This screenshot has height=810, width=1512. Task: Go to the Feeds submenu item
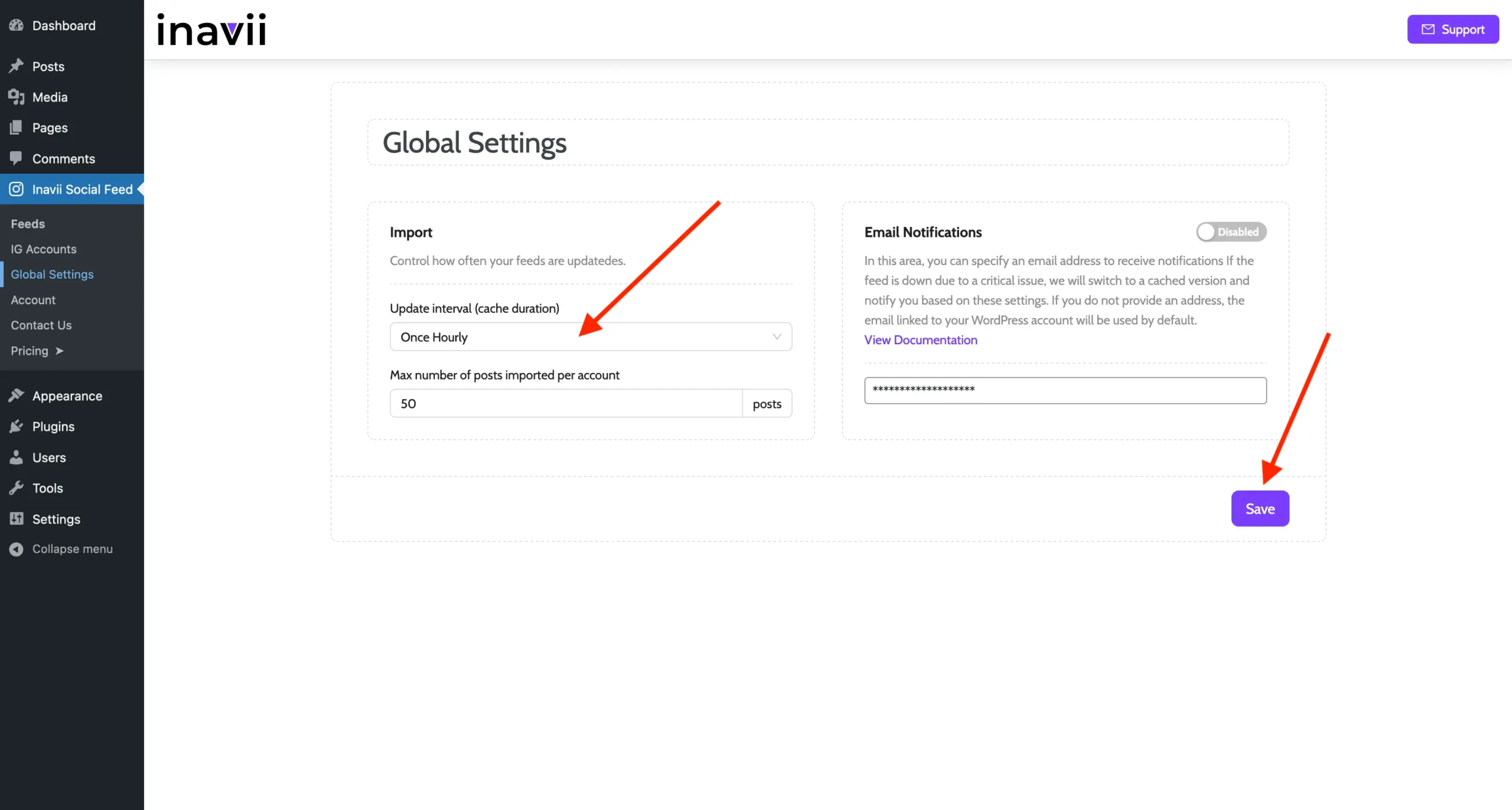[28, 224]
